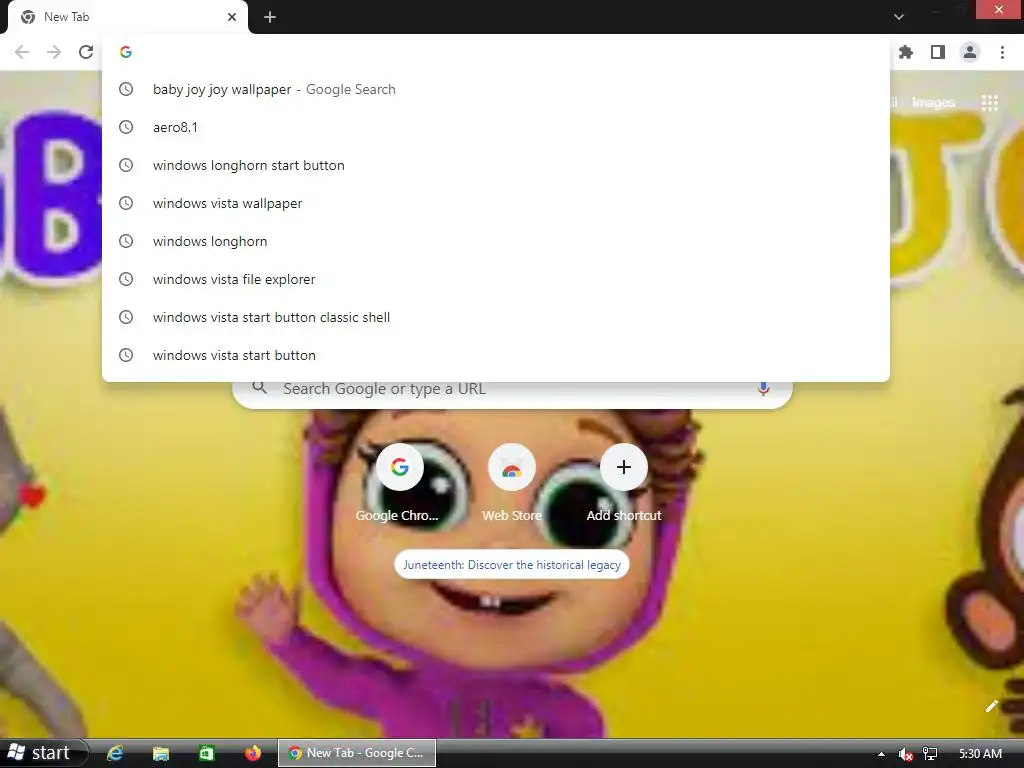Screen dimensions: 1024x768
Task: Open File Explorer from taskbar
Action: [161, 753]
